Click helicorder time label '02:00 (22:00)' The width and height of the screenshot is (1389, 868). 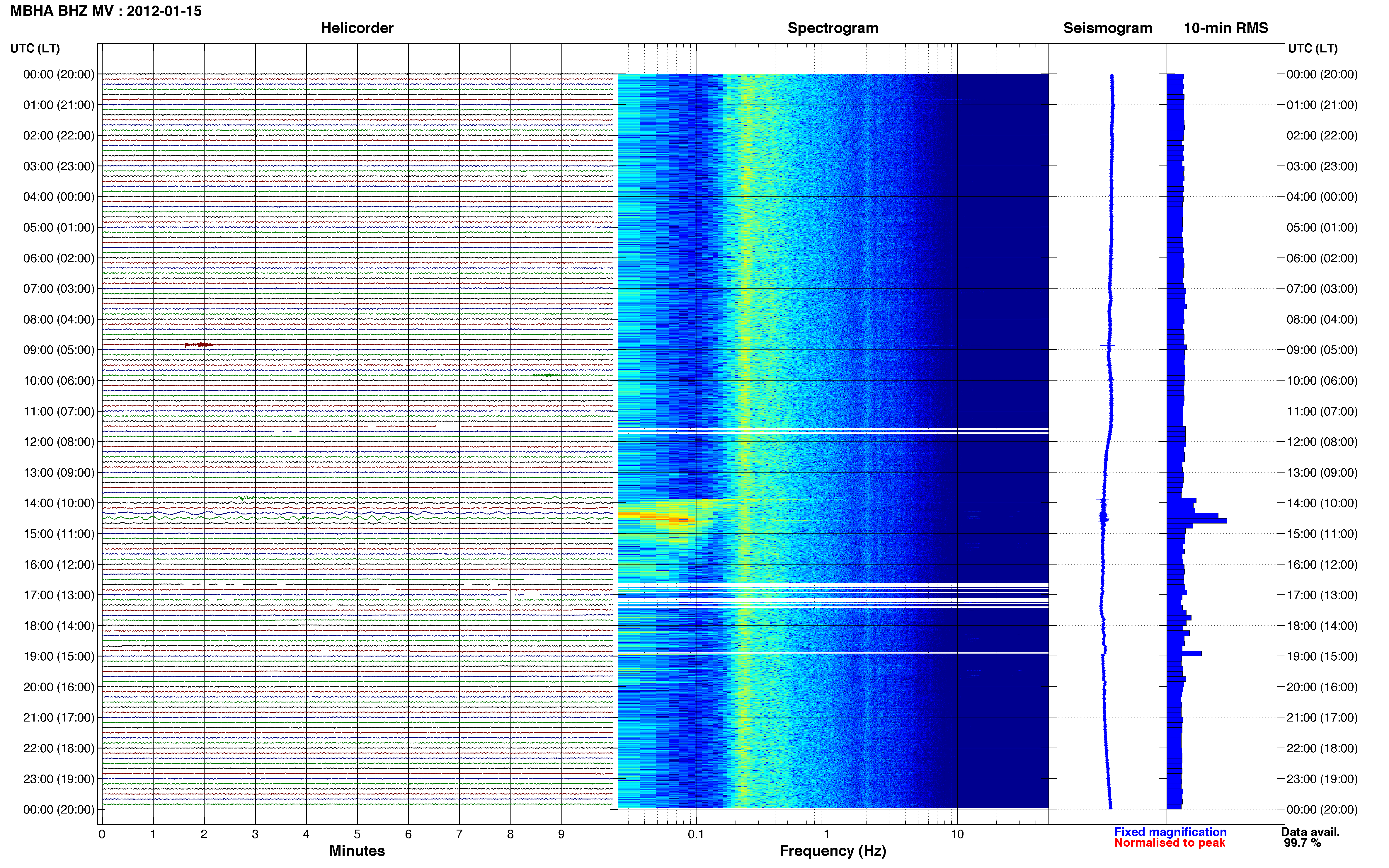click(59, 135)
